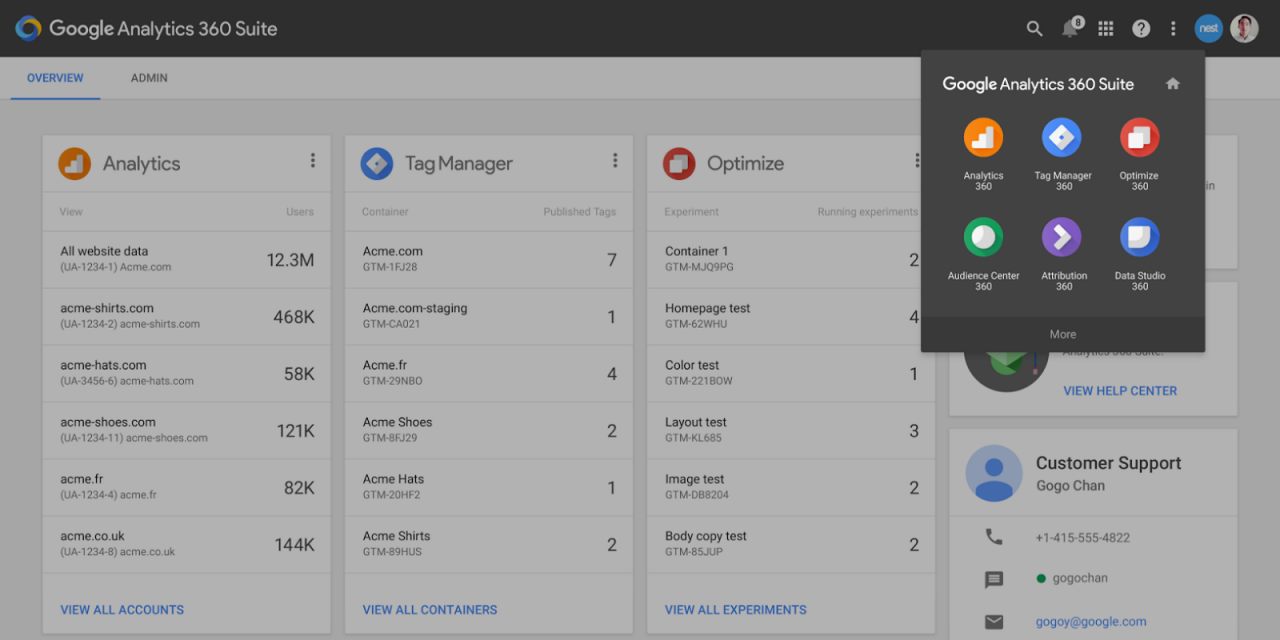
Task: Open the help question mark icon
Action: coord(1141,29)
